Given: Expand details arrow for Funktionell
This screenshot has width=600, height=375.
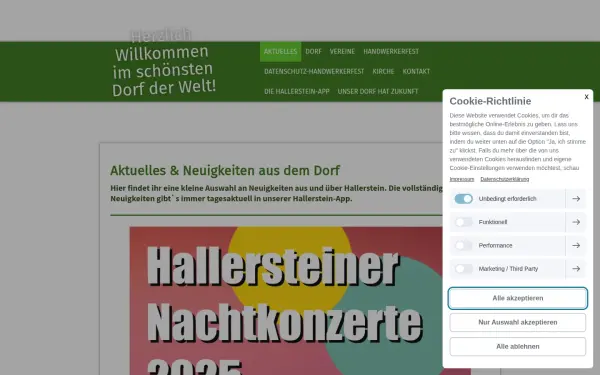Looking at the screenshot, I should pos(576,222).
